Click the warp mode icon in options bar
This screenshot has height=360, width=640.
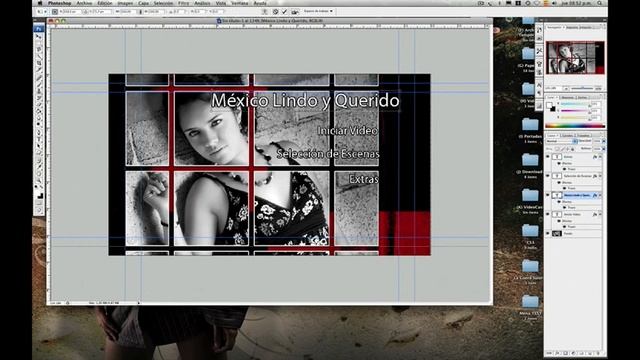point(264,11)
